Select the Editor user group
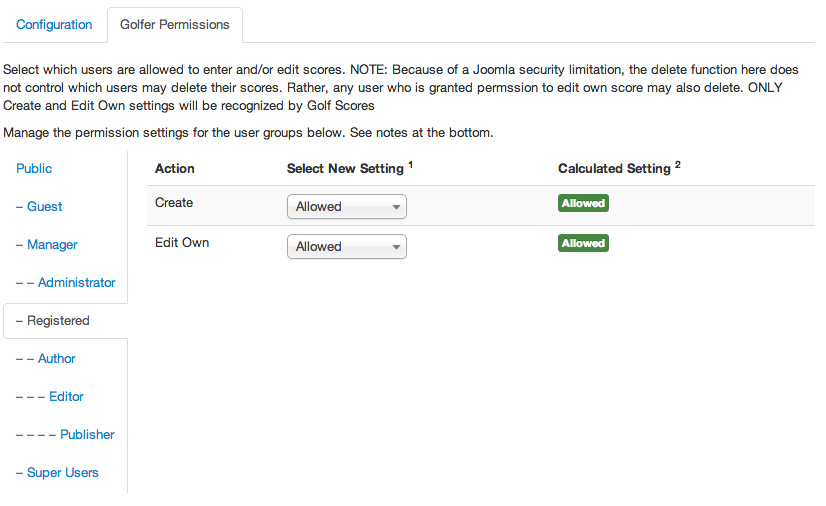Screen dimensions: 826x506 (x=50, y=396)
